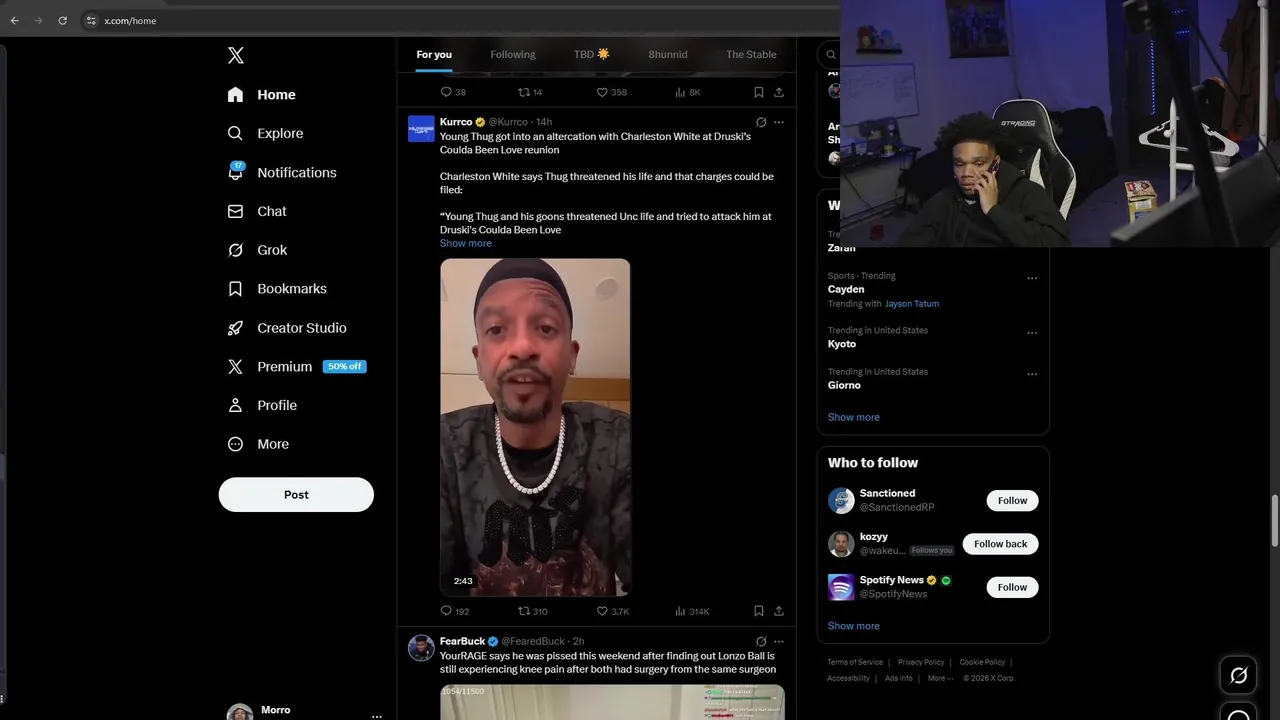Open Grok icon on FearBuck post

[x=761, y=641]
